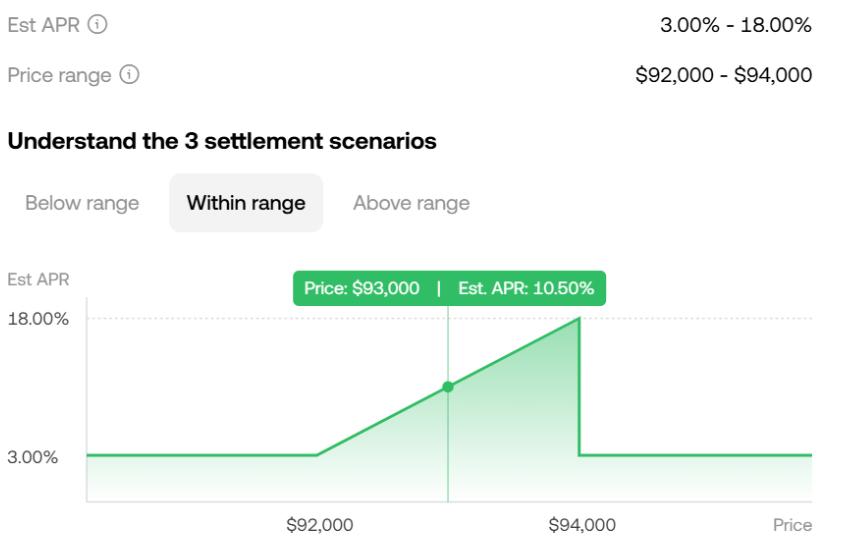Click the settlement scenarios heading
843x552 pixels.
click(x=222, y=141)
